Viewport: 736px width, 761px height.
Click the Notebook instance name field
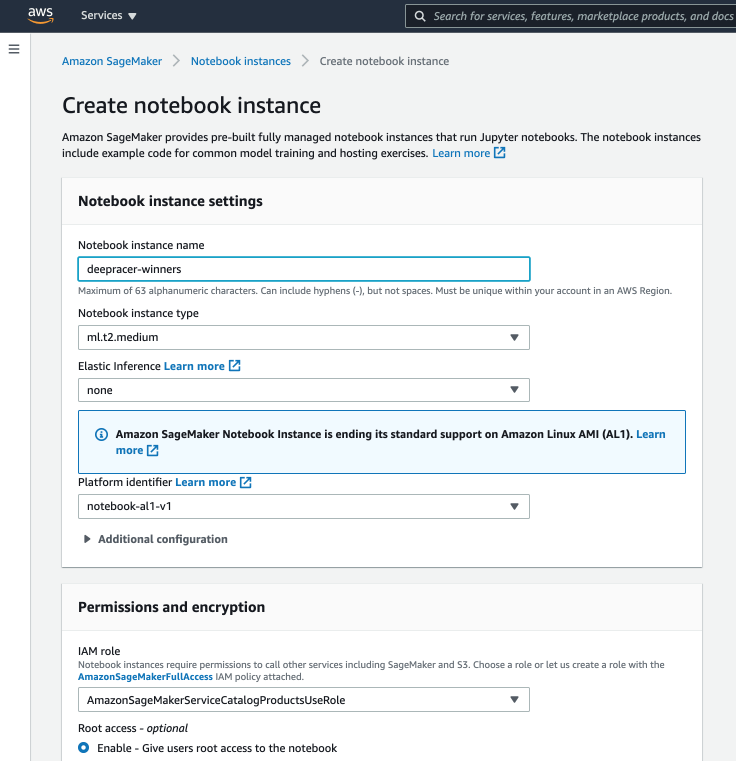(303, 269)
